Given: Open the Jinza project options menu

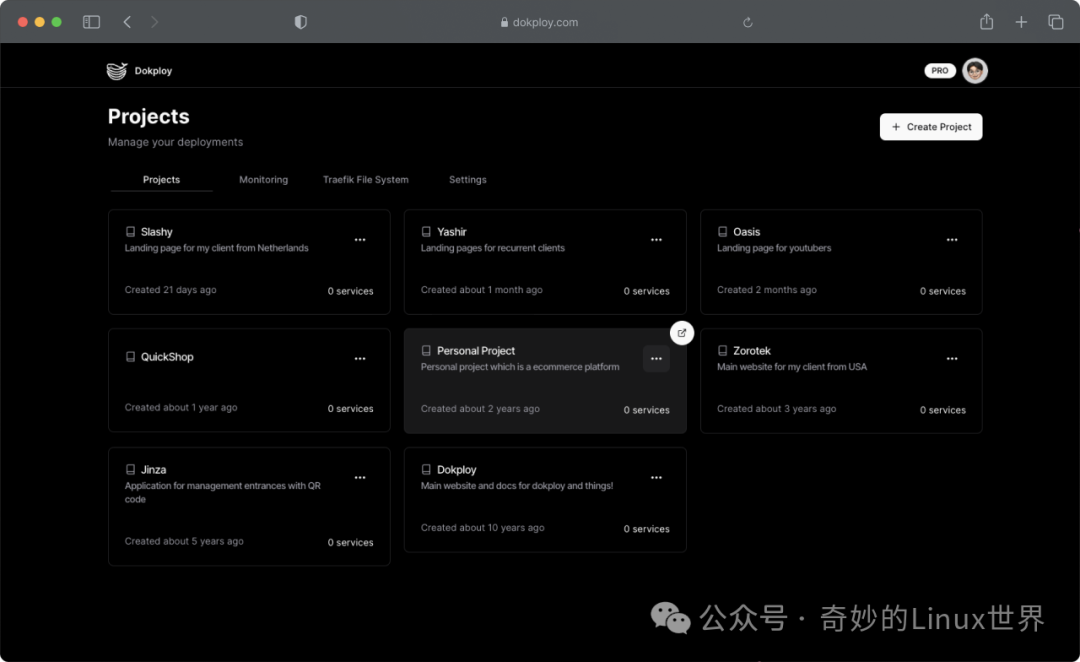Looking at the screenshot, I should (360, 477).
